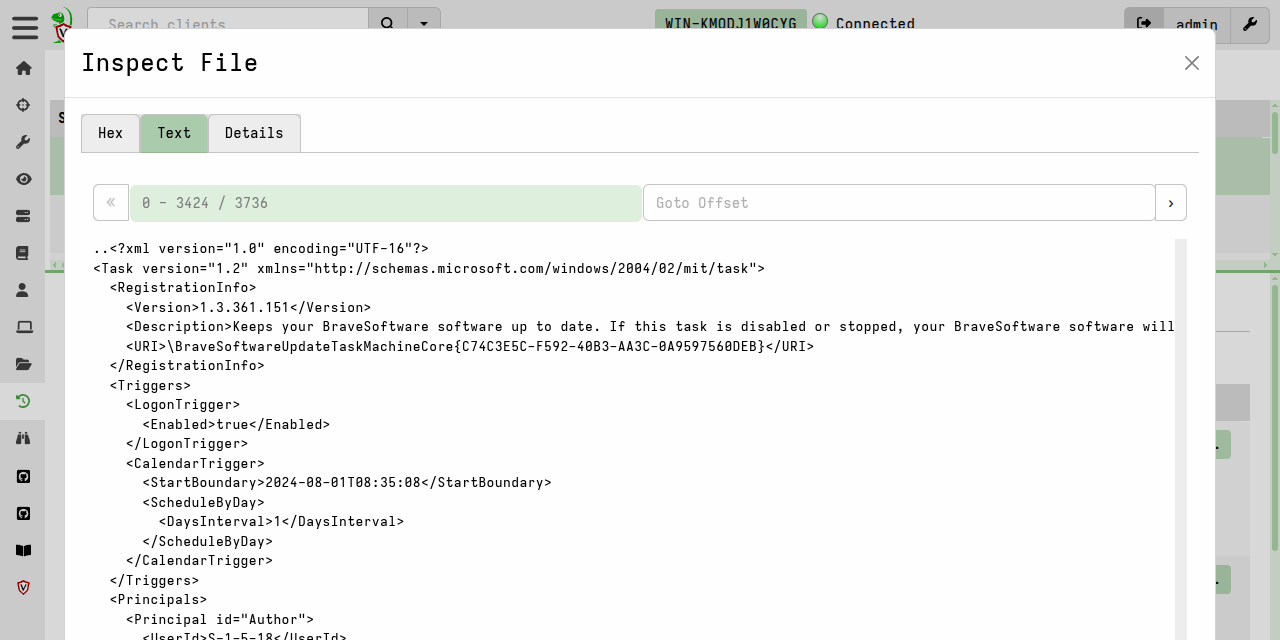
Task: Open the Details tab
Action: point(253,132)
